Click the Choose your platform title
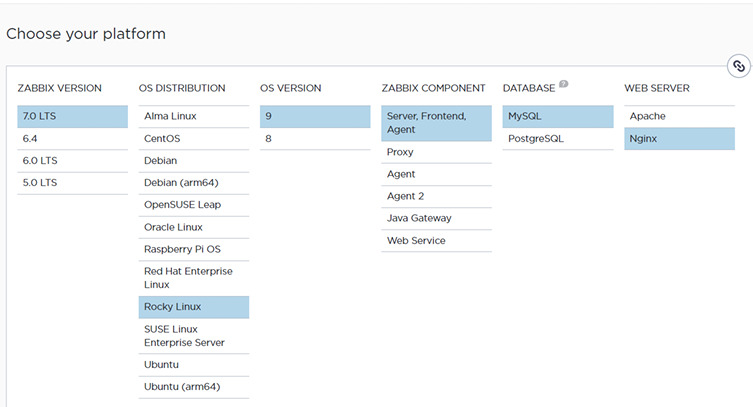The height and width of the screenshot is (407, 753). click(86, 34)
